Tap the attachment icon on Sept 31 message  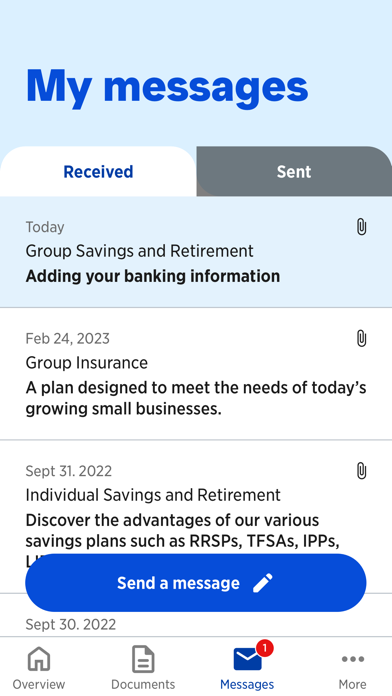click(x=361, y=471)
